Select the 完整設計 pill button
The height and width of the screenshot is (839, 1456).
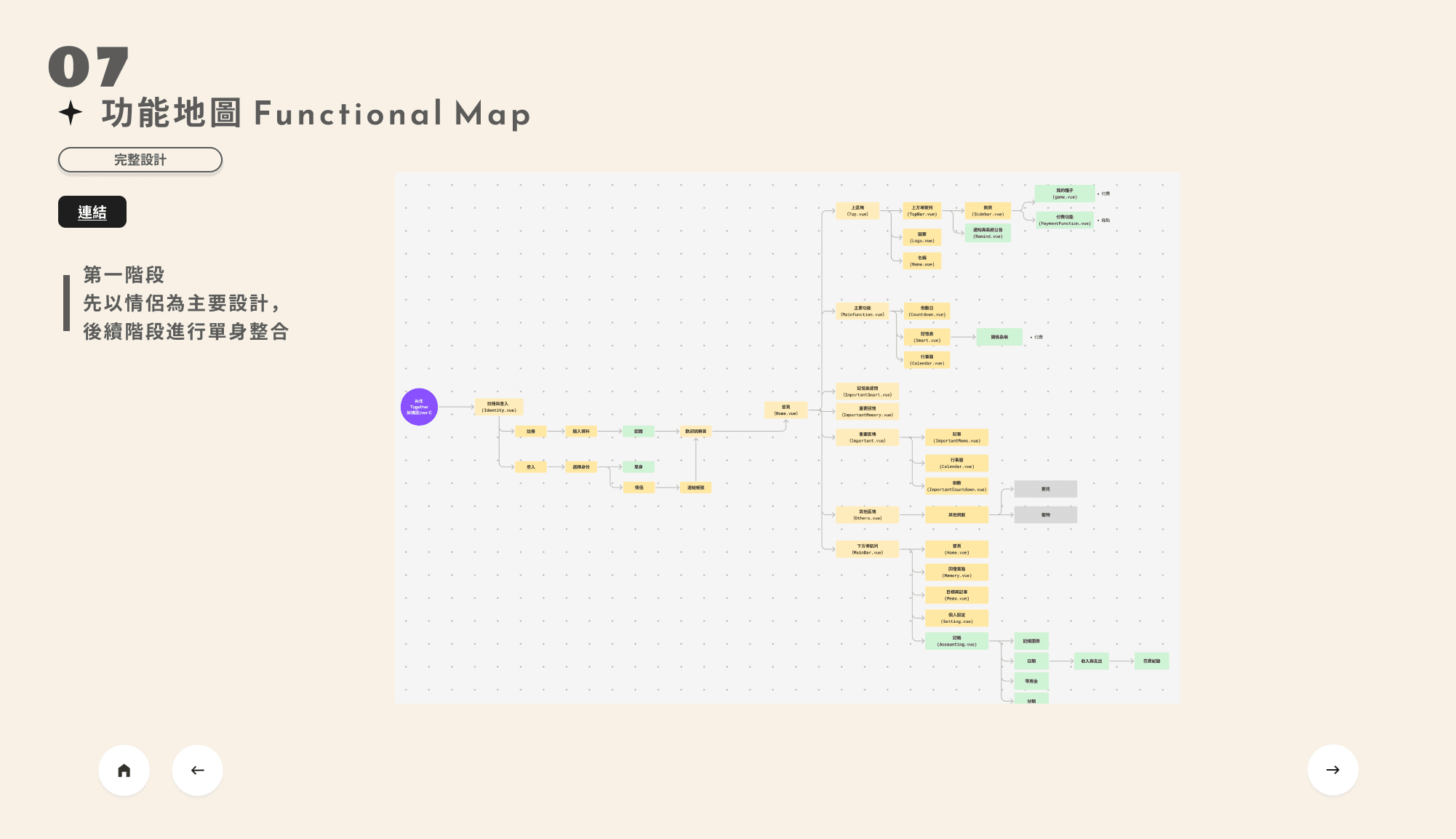click(140, 160)
